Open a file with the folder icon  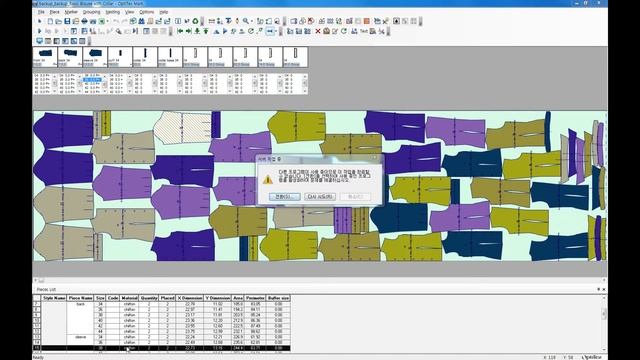tap(58, 21)
